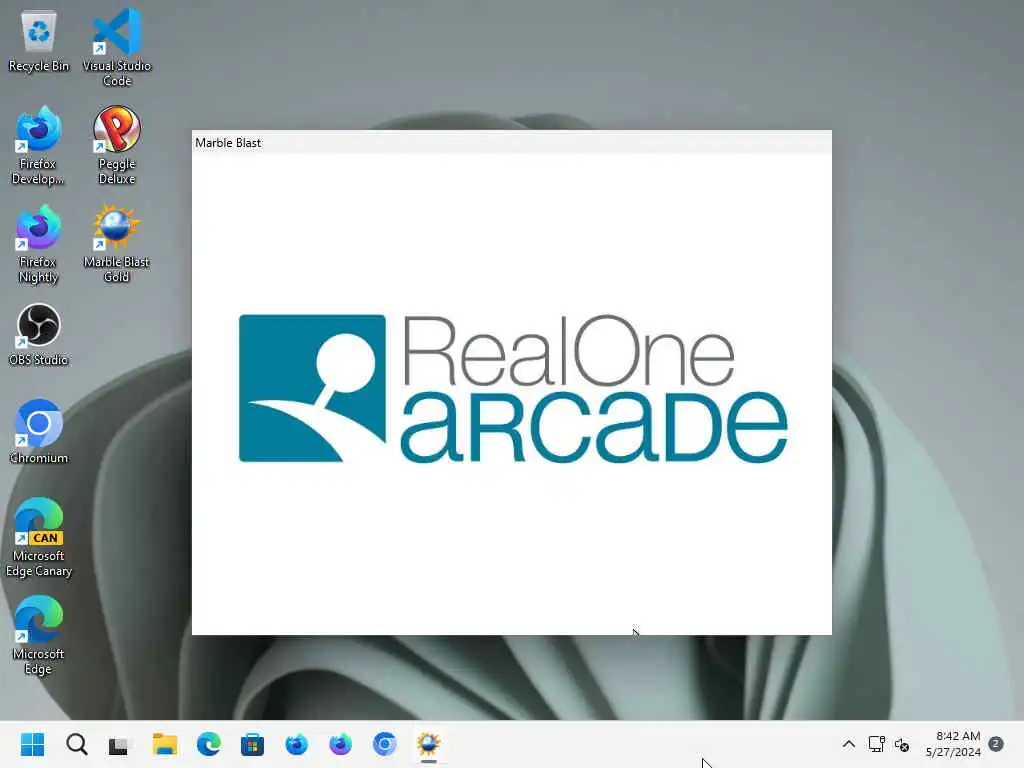Viewport: 1024px width, 768px height.
Task: Launch Microsoft Edge from the taskbar
Action: pos(208,744)
